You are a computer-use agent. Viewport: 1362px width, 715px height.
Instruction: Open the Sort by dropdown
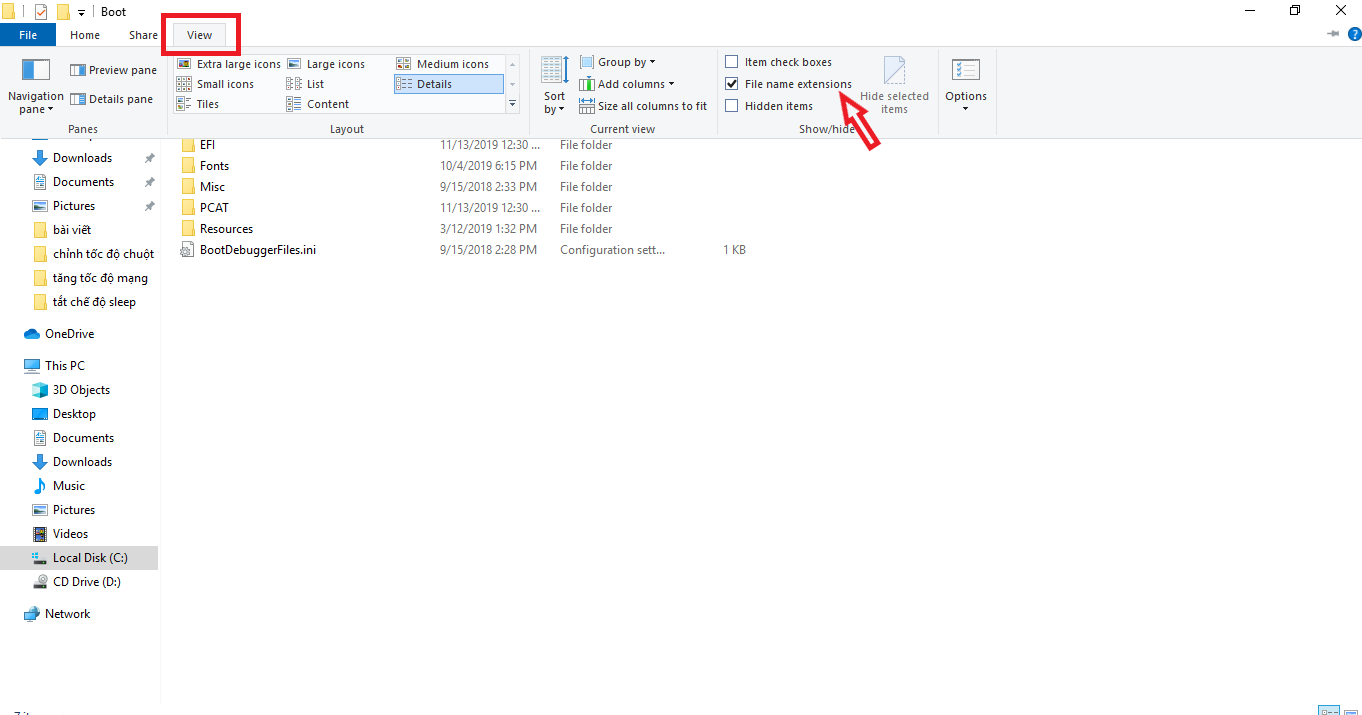pyautogui.click(x=555, y=85)
